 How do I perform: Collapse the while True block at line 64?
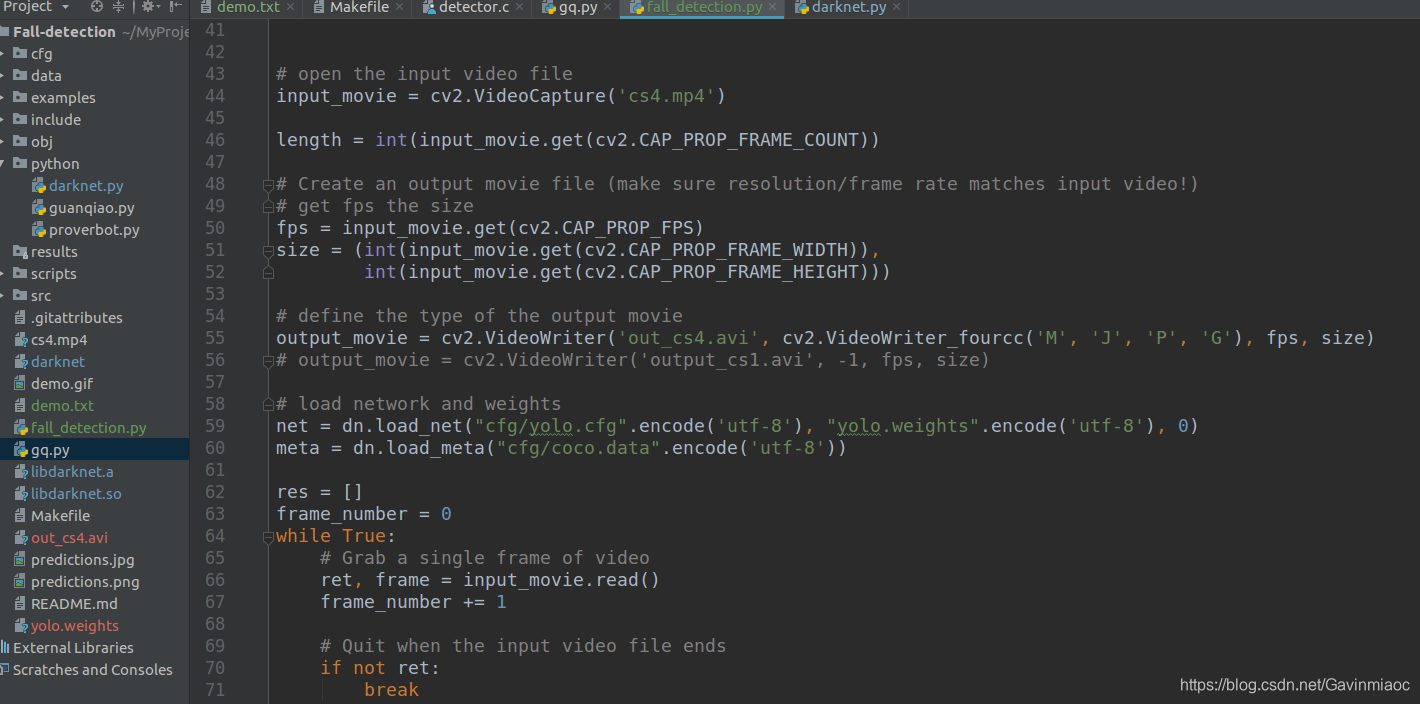268,537
